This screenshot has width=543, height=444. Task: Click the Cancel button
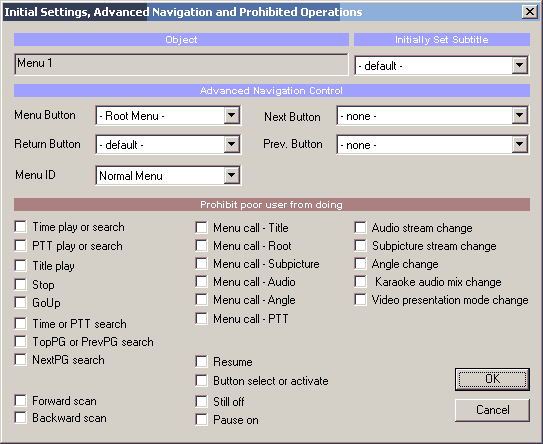pos(492,410)
